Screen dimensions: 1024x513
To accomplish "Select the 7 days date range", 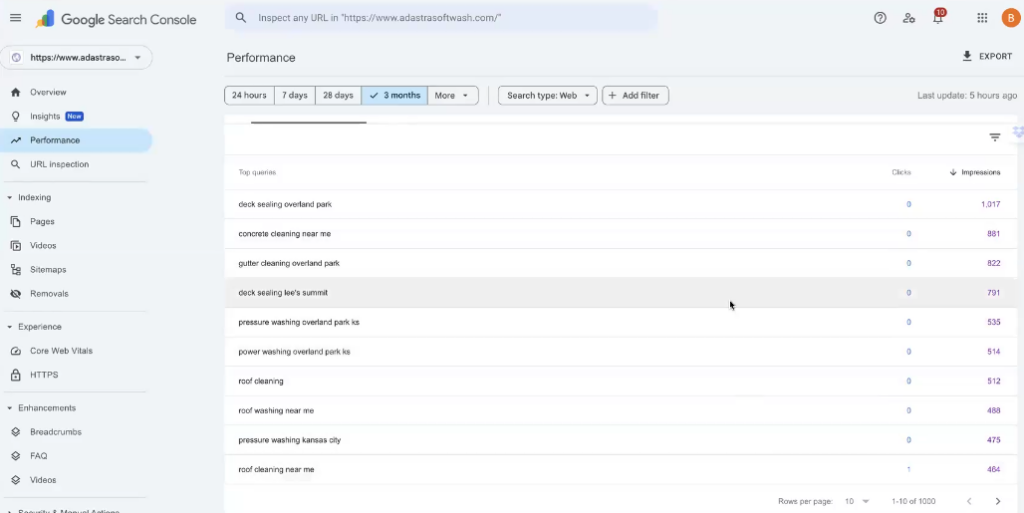I will [295, 95].
